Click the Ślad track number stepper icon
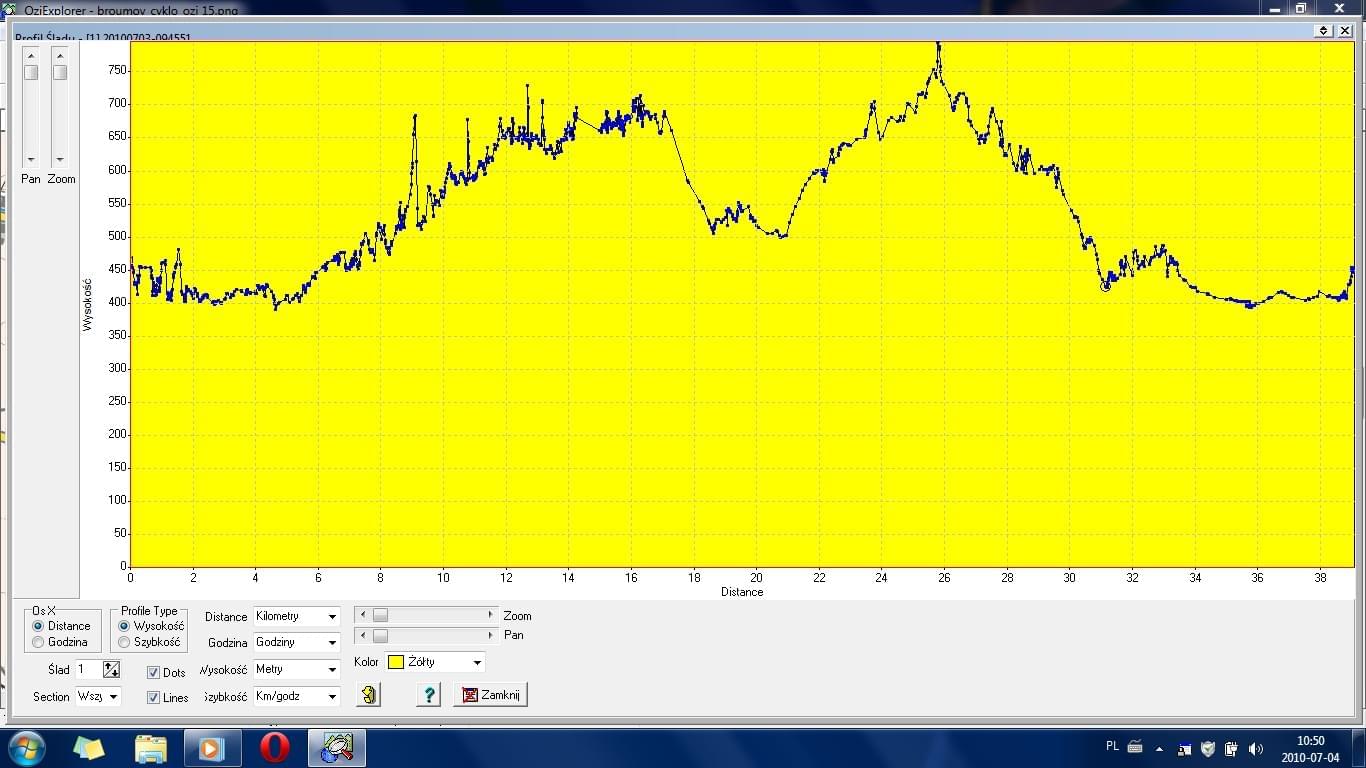1366x768 pixels. (111, 669)
